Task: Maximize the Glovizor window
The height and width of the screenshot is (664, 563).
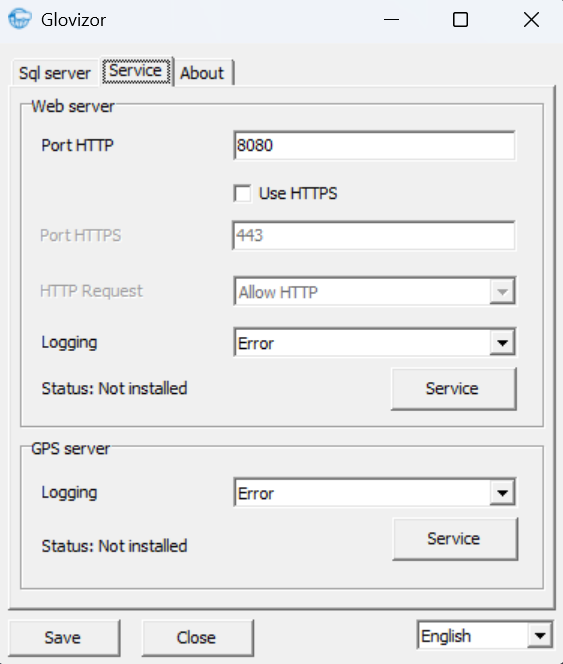Action: [460, 19]
